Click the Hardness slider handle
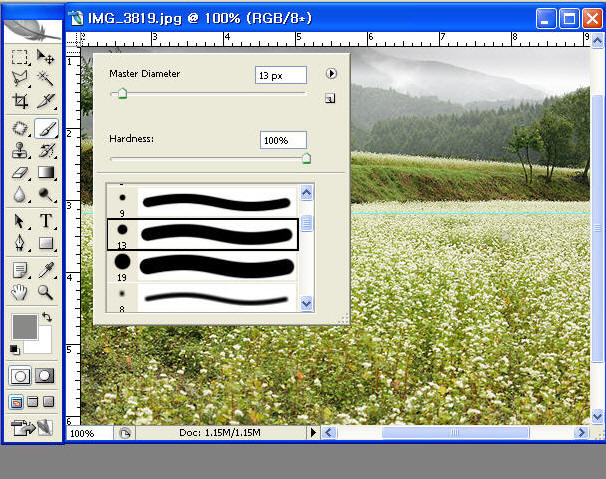The image size is (606, 479). (x=306, y=158)
